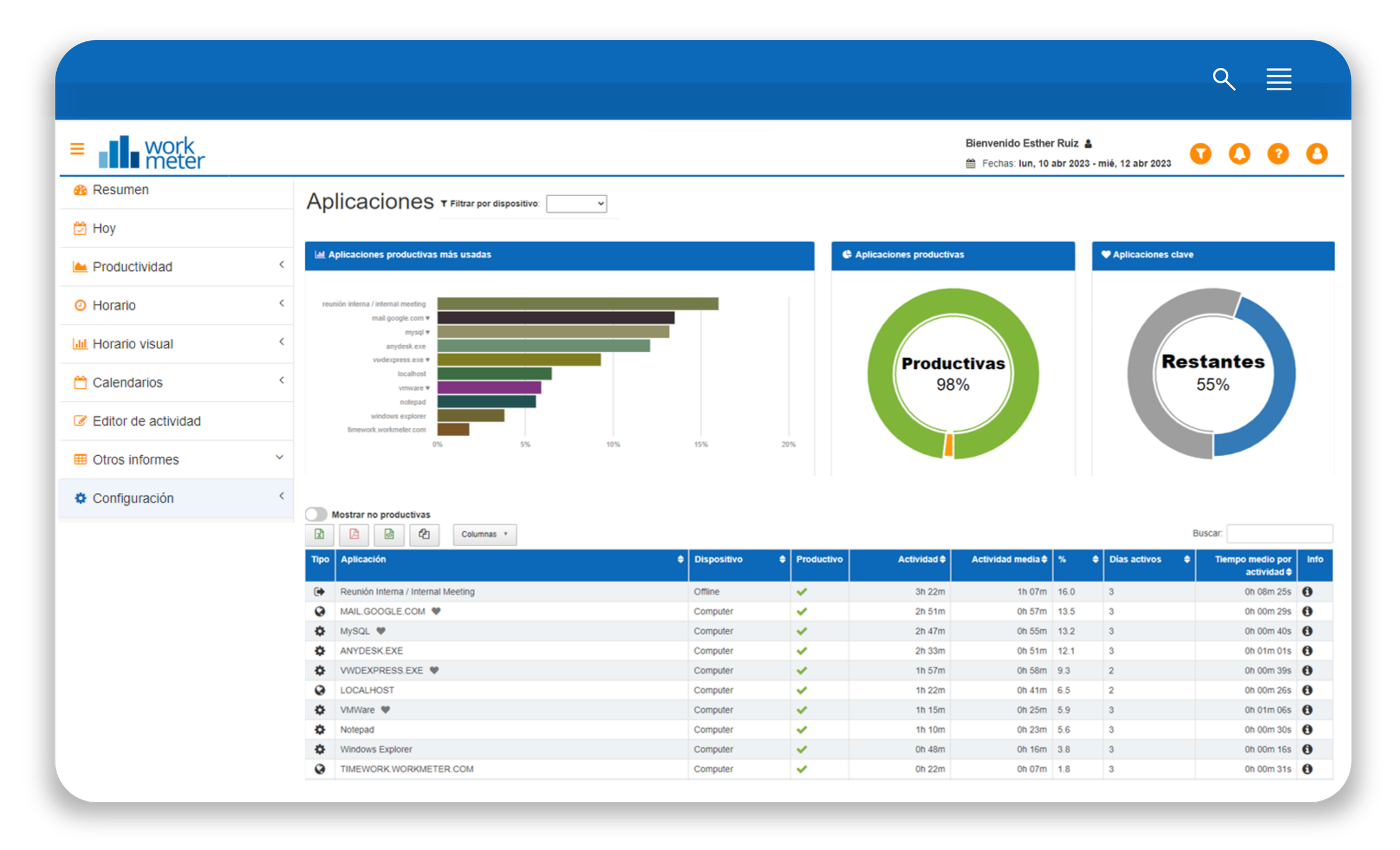Viewport: 1400px width, 850px height.
Task: Sort table by Actividad column header
Action: [921, 560]
